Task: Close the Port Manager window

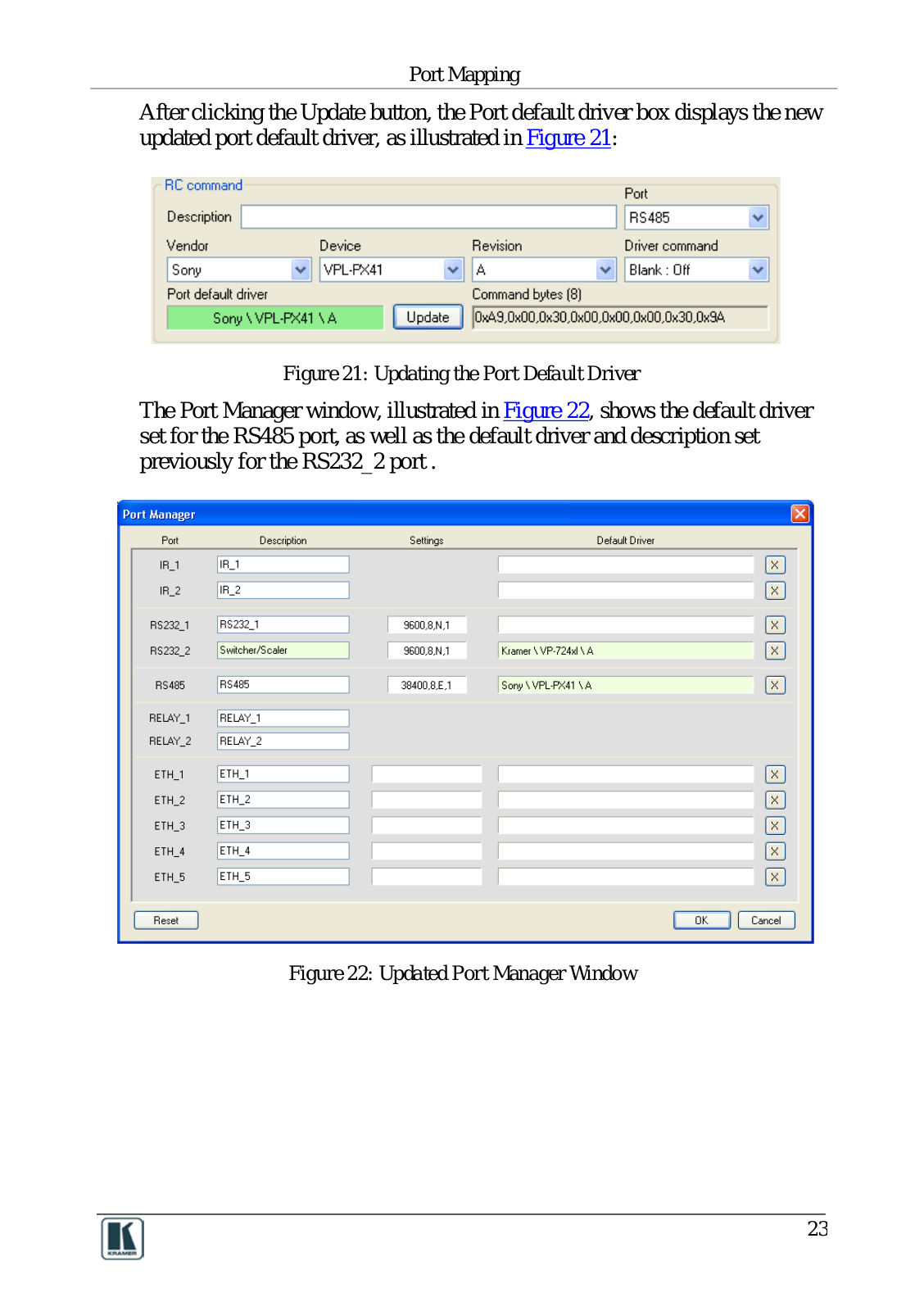Action: coord(799,514)
